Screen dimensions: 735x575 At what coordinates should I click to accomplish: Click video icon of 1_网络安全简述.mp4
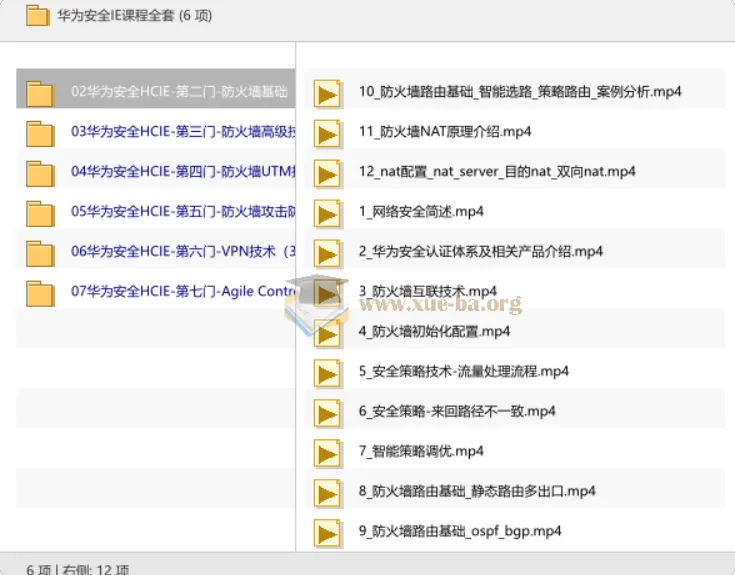coord(327,215)
